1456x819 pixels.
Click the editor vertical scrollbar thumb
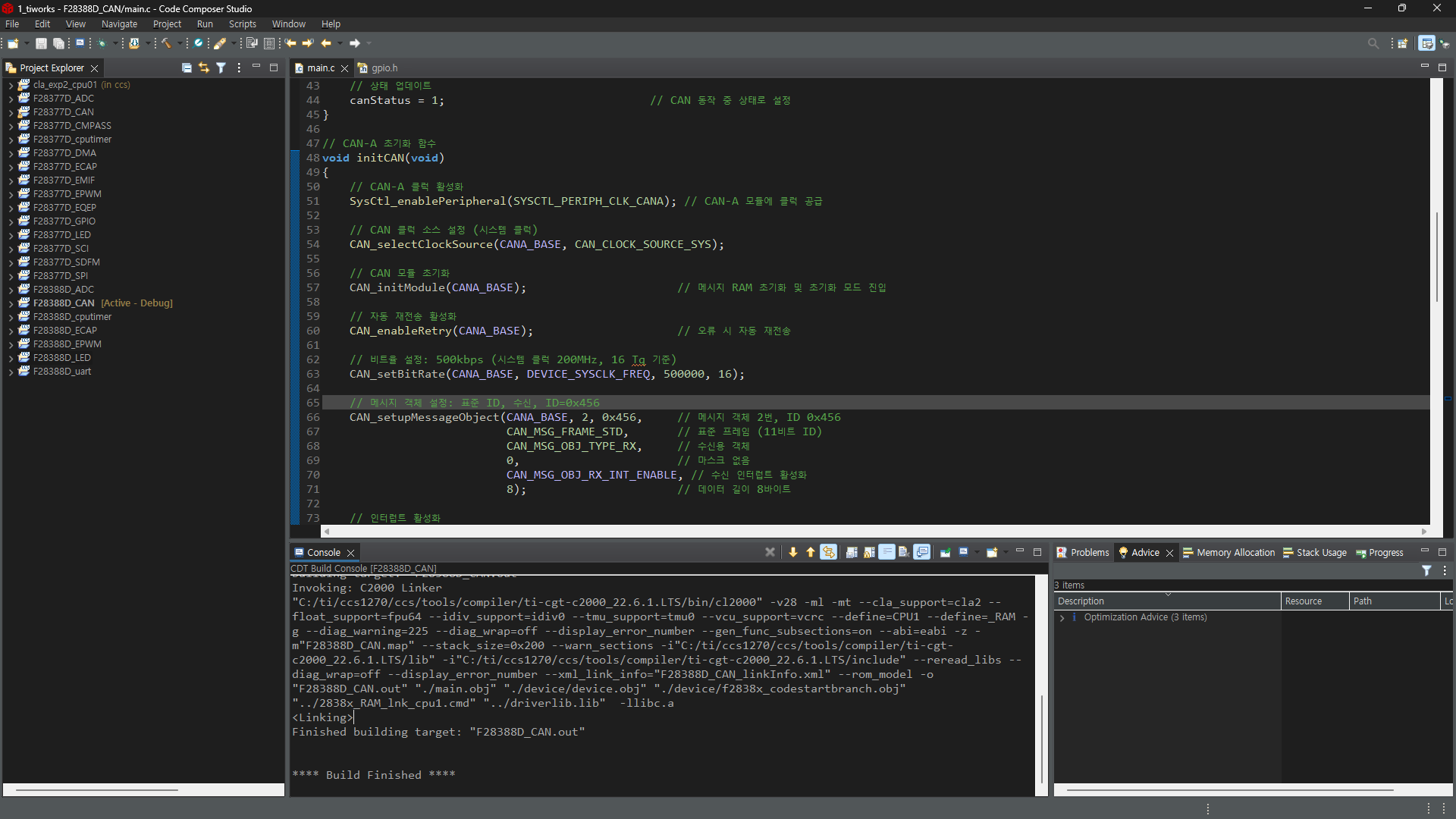[1436, 258]
